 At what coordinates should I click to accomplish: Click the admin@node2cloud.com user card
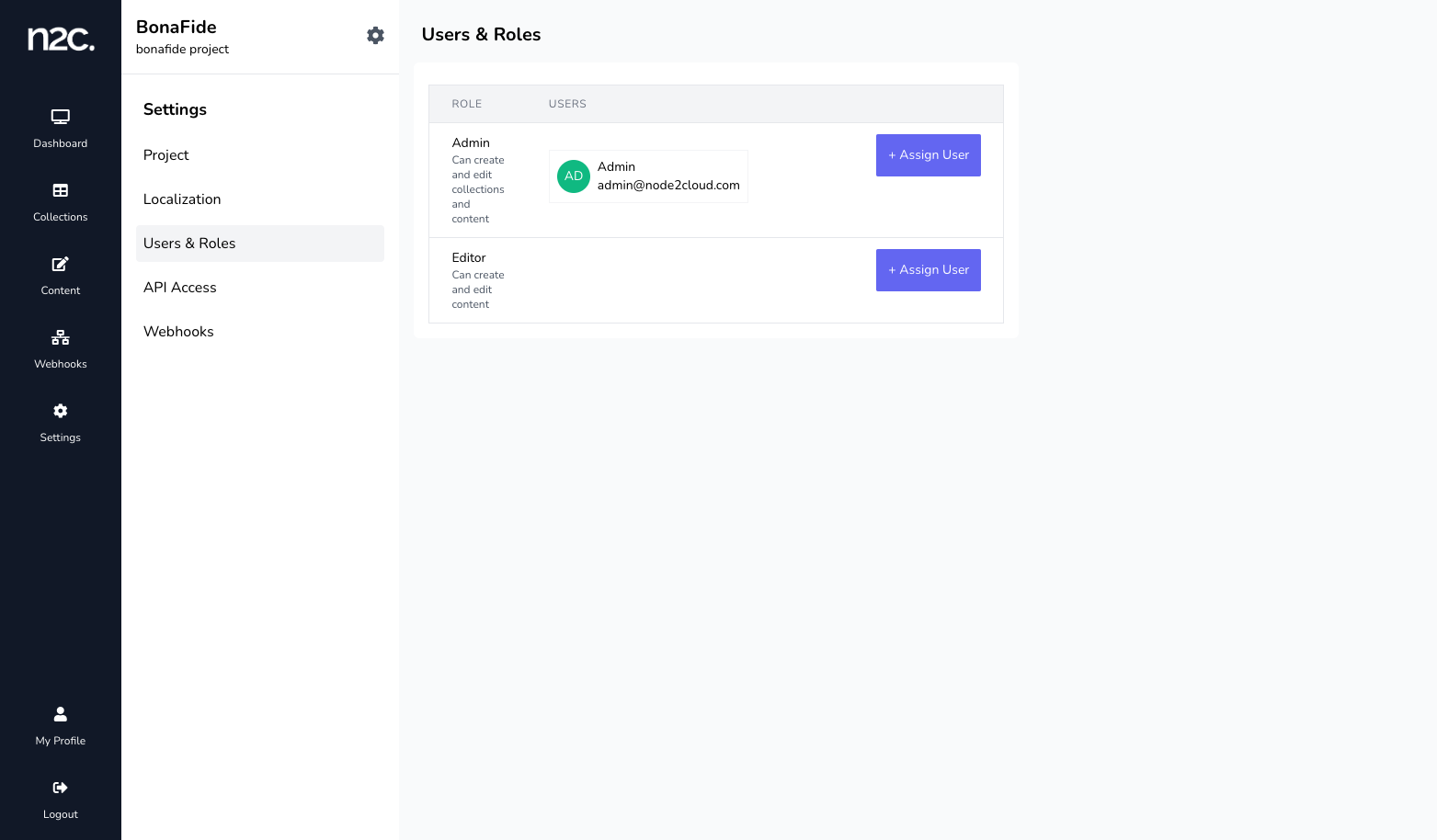coord(667,176)
